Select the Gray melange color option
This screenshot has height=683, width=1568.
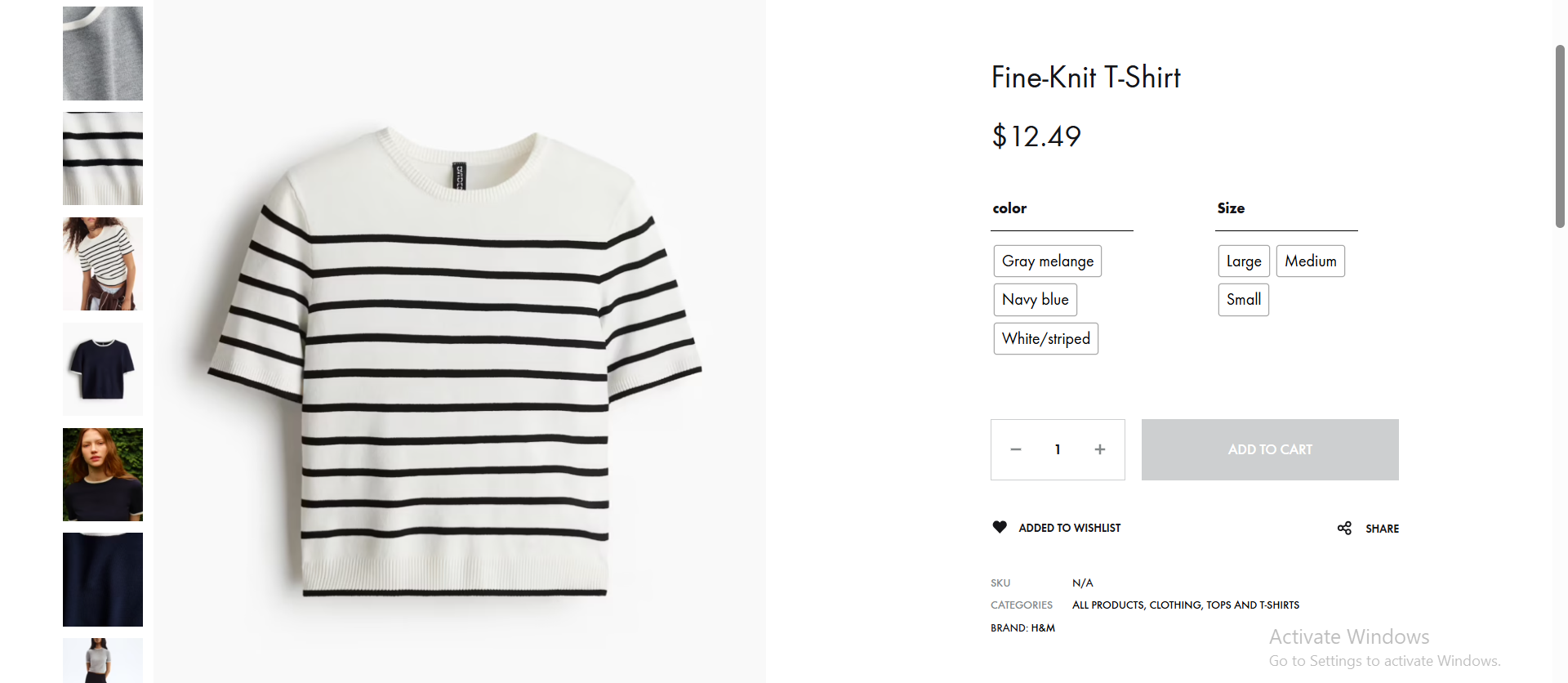point(1047,261)
